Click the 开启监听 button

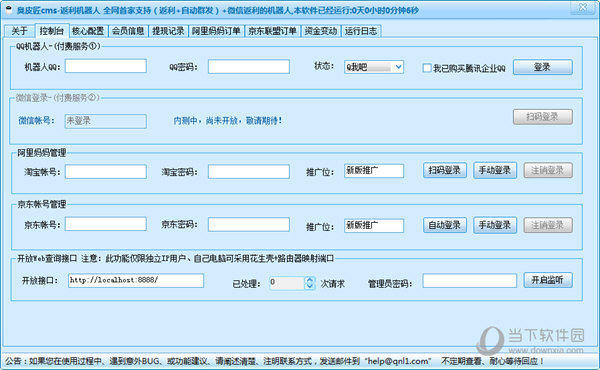548,280
